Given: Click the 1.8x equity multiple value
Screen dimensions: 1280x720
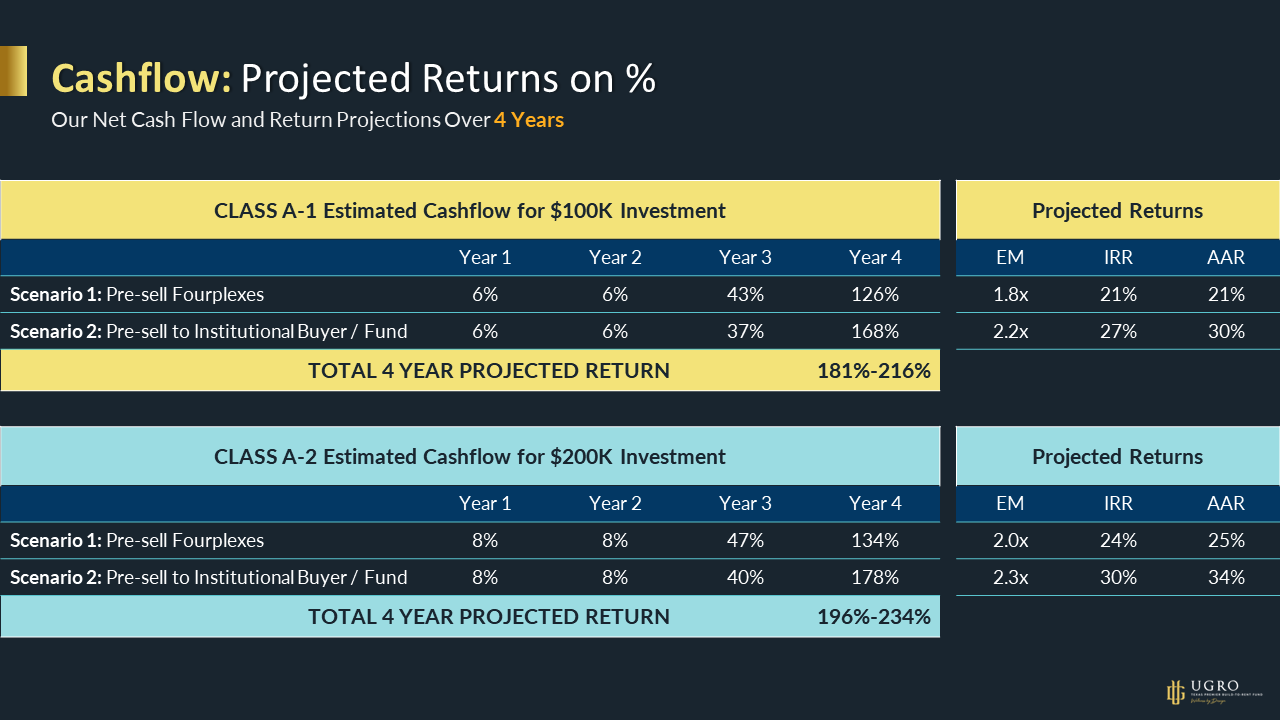Looking at the screenshot, I should click(1010, 295).
